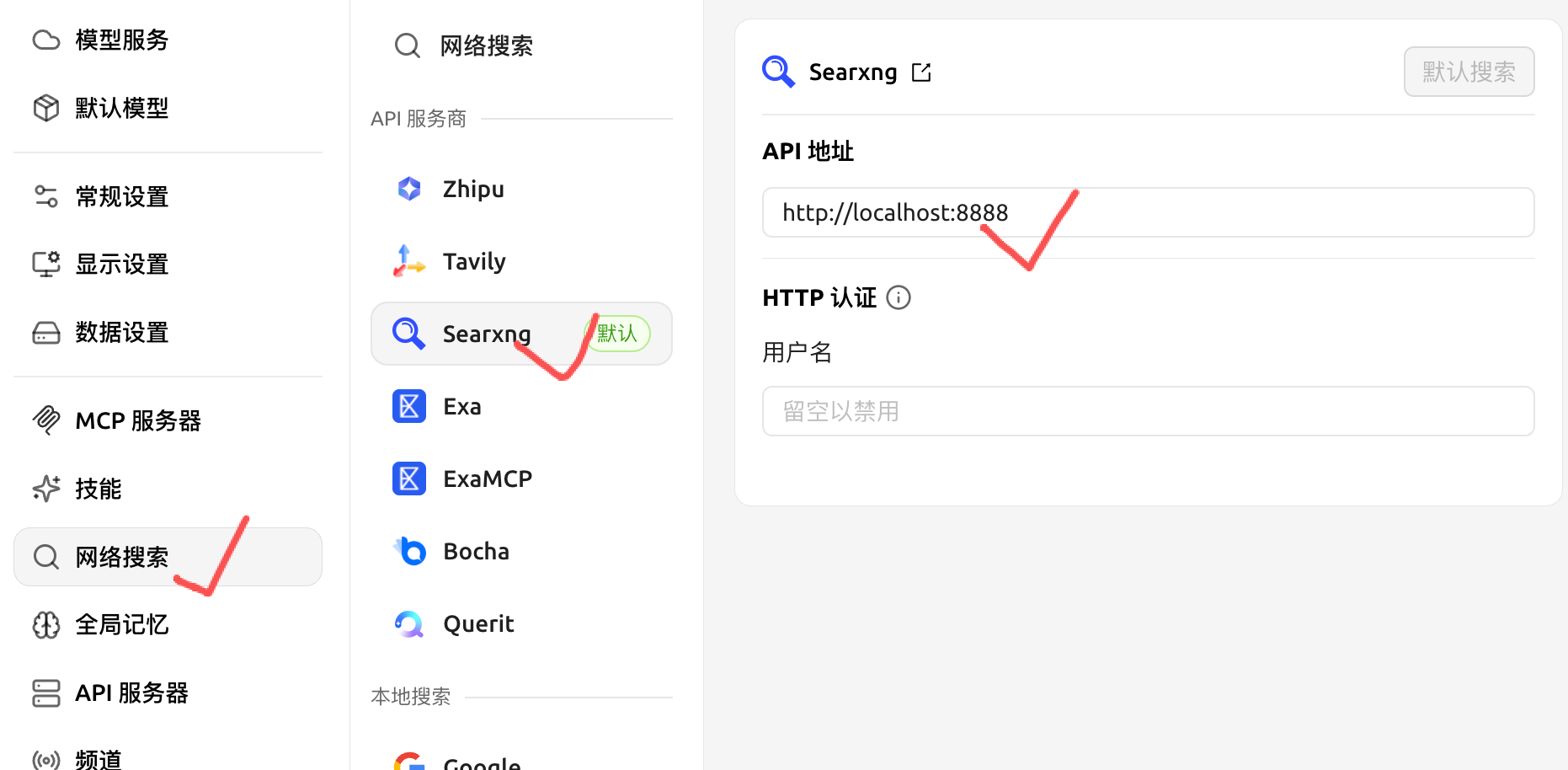Select the Exa search provider
Image resolution: width=1568 pixels, height=770 pixels.
point(521,406)
